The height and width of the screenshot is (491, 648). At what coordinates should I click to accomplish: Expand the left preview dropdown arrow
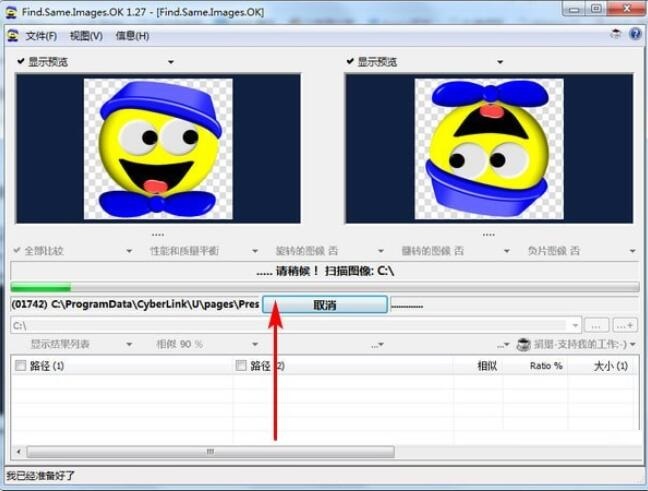pos(171,62)
